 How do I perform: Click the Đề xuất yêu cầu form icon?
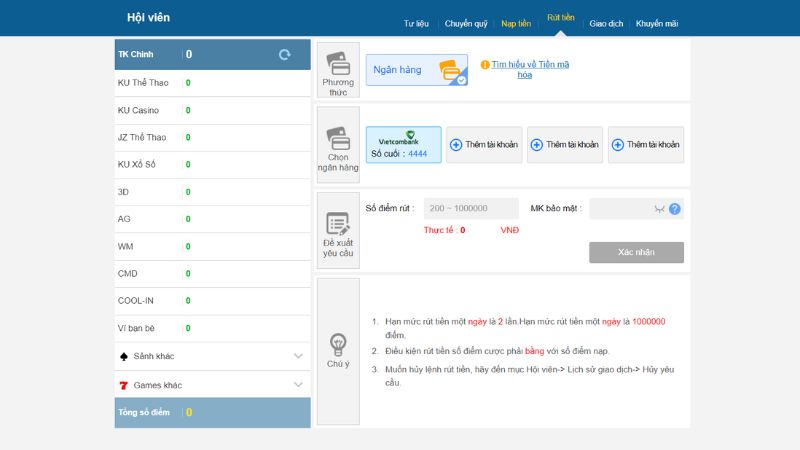point(338,223)
